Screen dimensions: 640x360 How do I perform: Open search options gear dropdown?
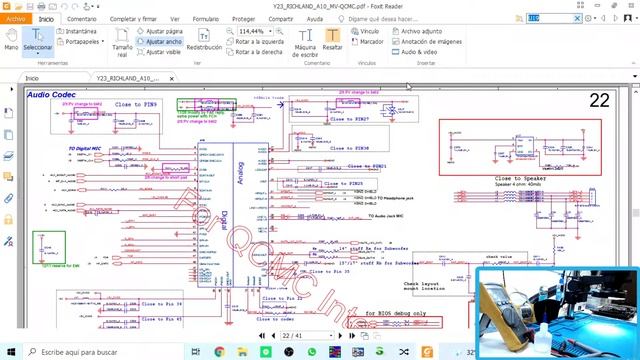[x=590, y=18]
